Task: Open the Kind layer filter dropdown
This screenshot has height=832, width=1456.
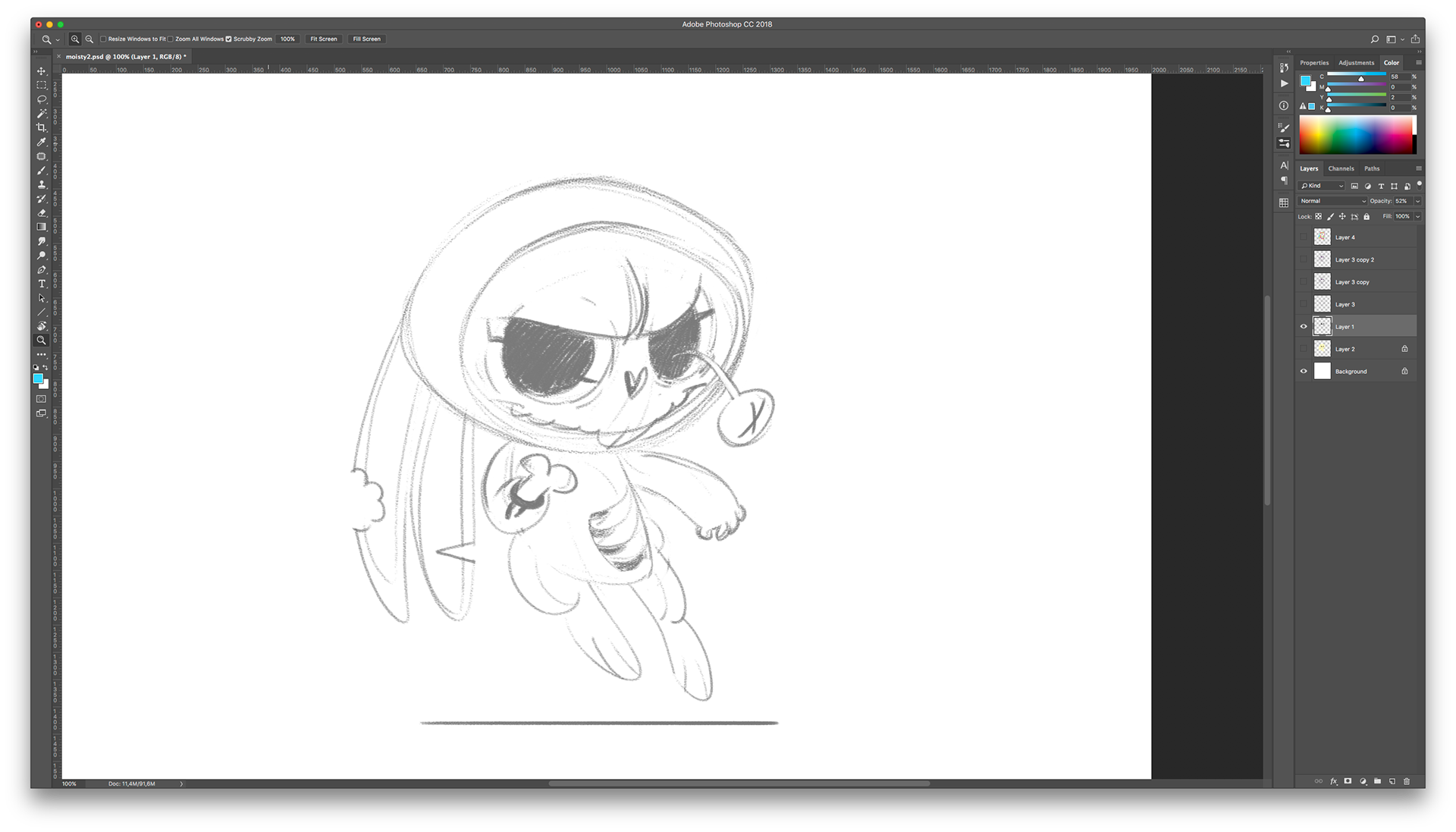Action: (x=1323, y=186)
